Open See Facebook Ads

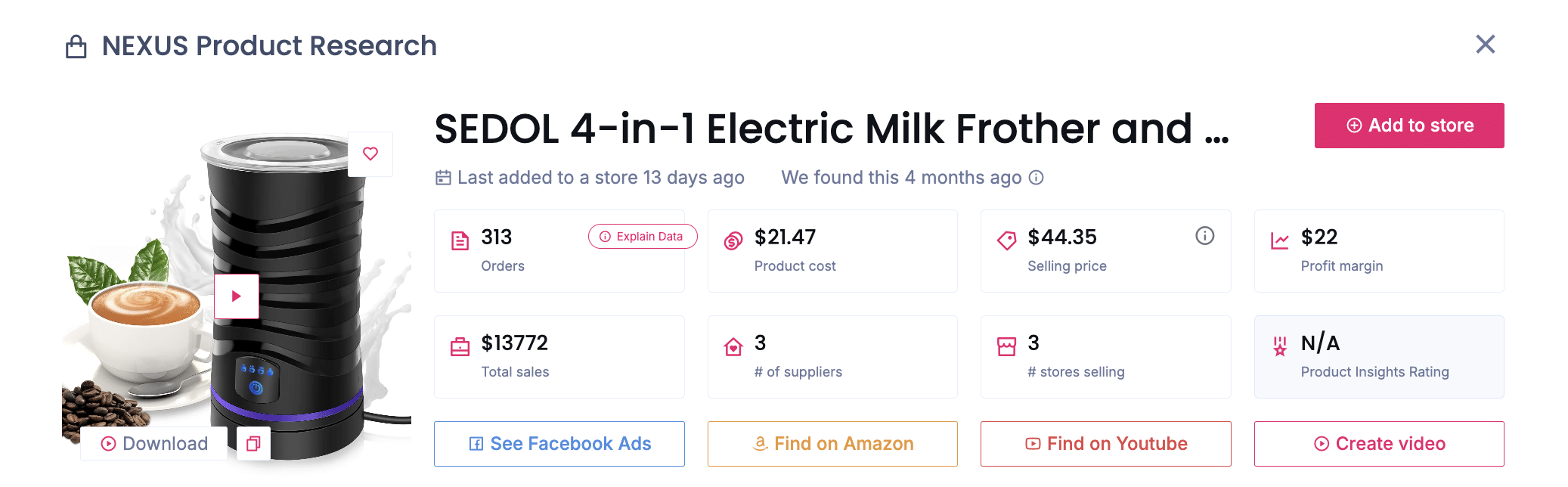coord(559,444)
